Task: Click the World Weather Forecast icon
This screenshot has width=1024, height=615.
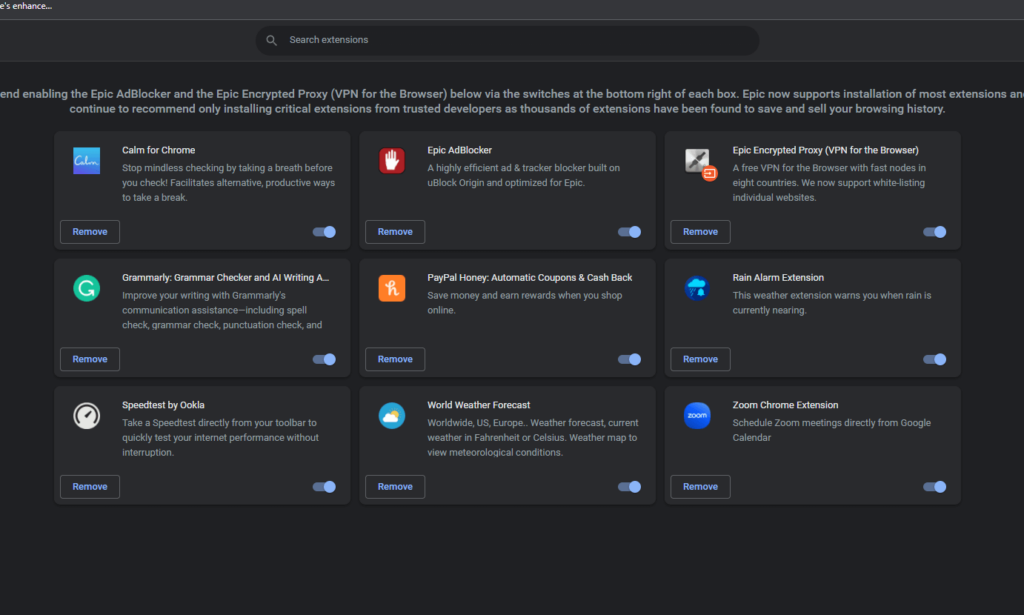Action: (x=392, y=415)
